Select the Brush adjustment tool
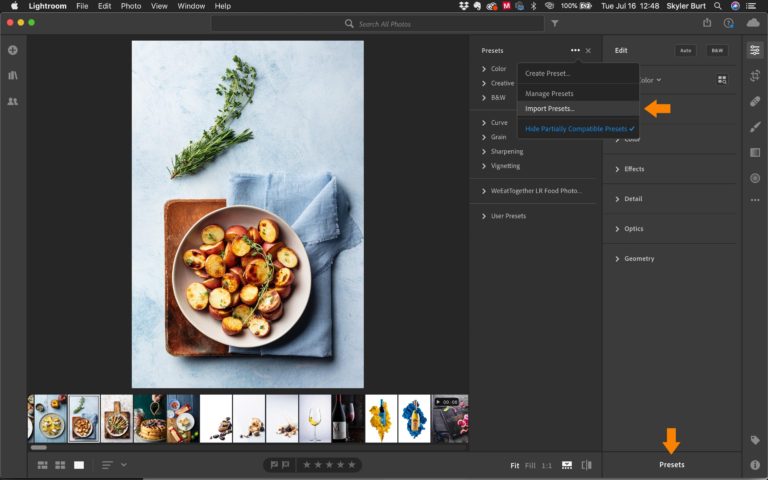 click(x=755, y=127)
